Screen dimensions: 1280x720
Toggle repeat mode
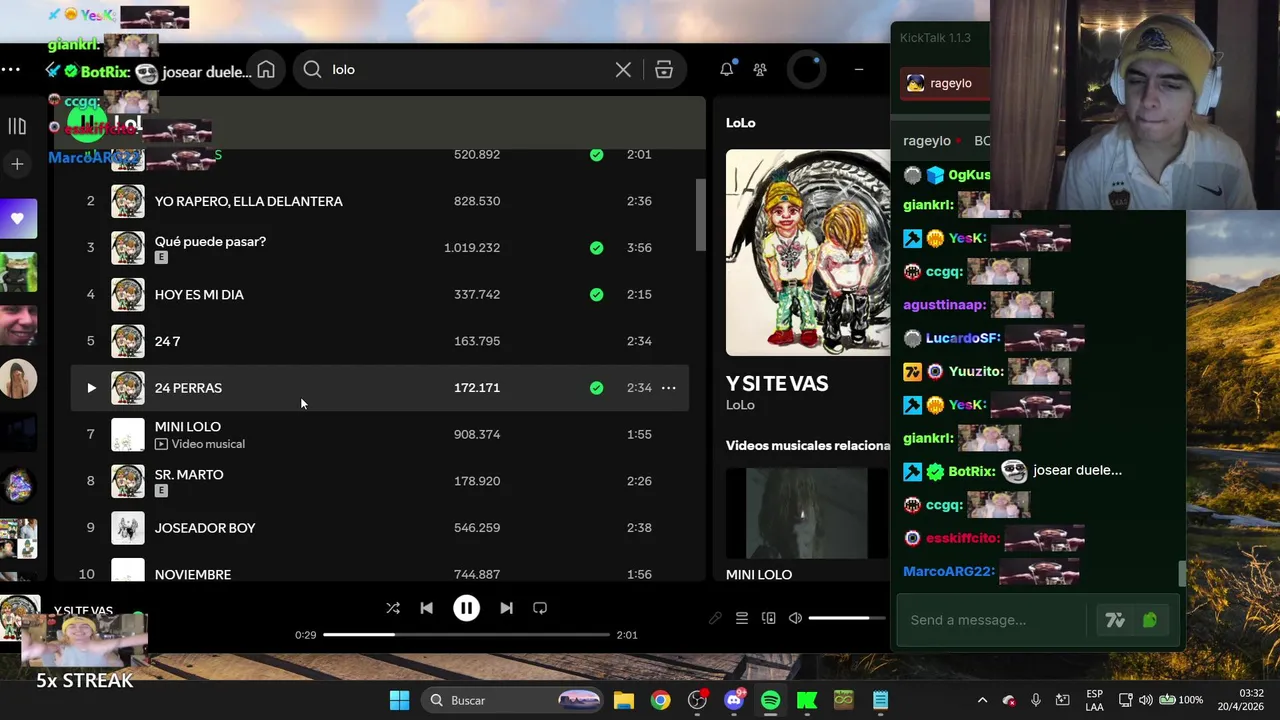(540, 608)
